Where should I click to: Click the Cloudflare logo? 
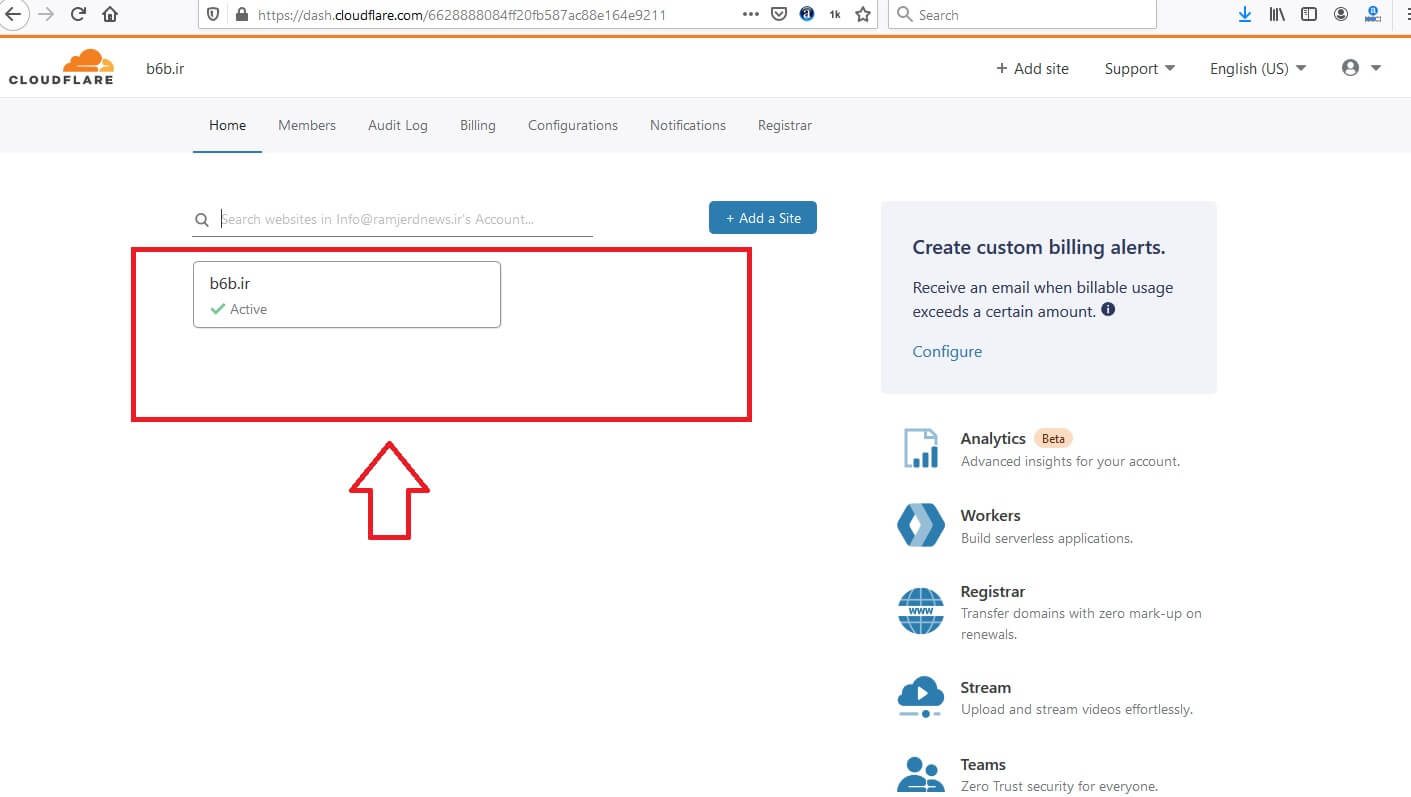[x=61, y=67]
